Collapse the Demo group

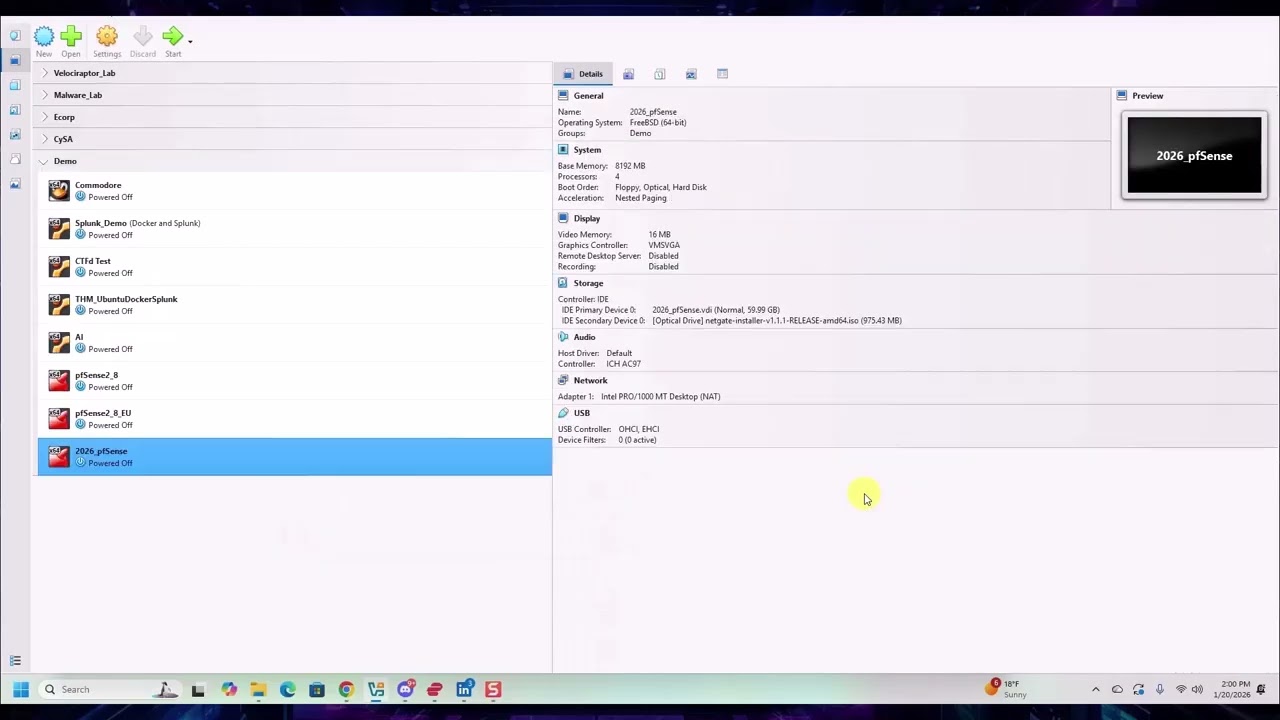click(x=44, y=161)
